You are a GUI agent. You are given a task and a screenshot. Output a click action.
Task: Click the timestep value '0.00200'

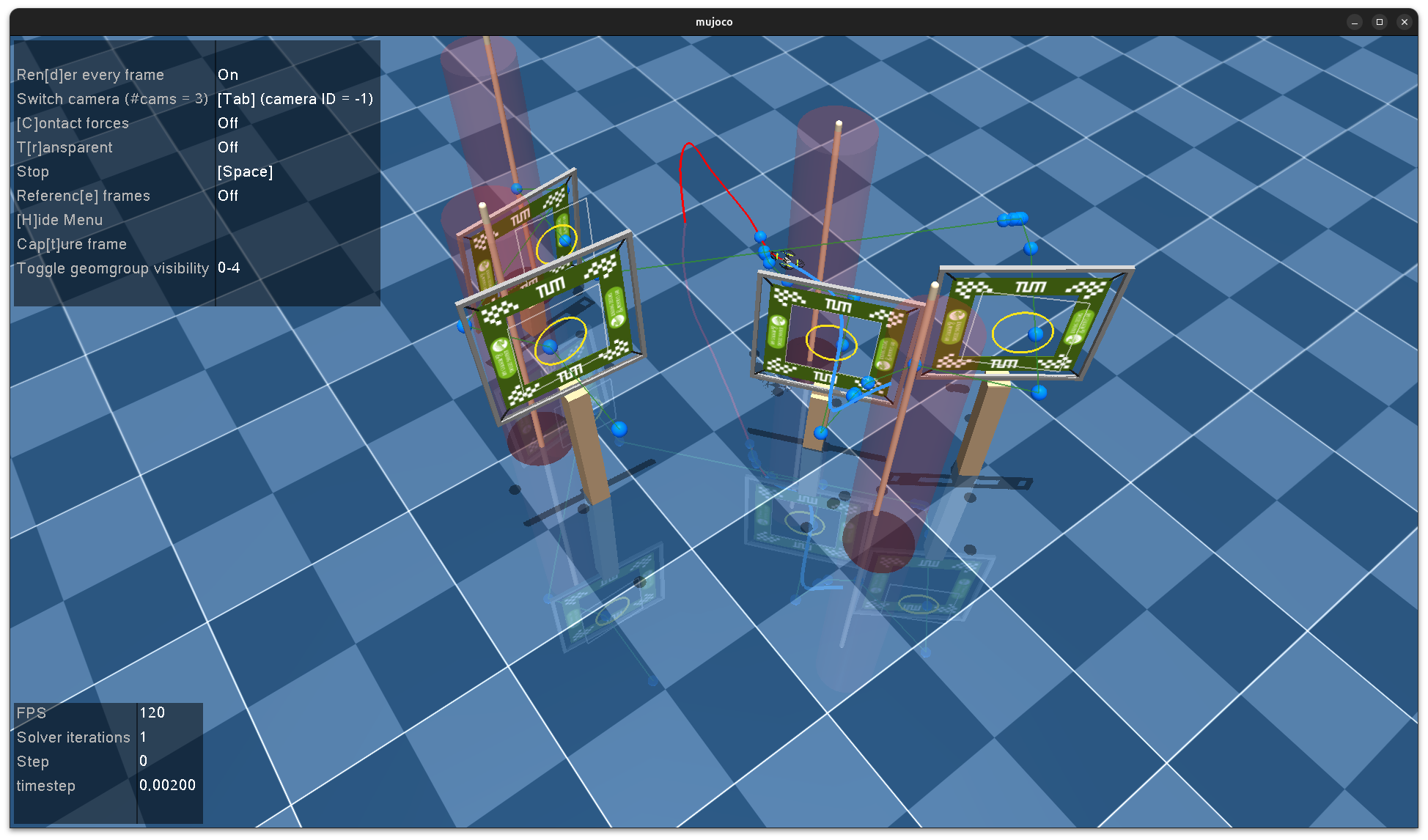click(x=168, y=785)
